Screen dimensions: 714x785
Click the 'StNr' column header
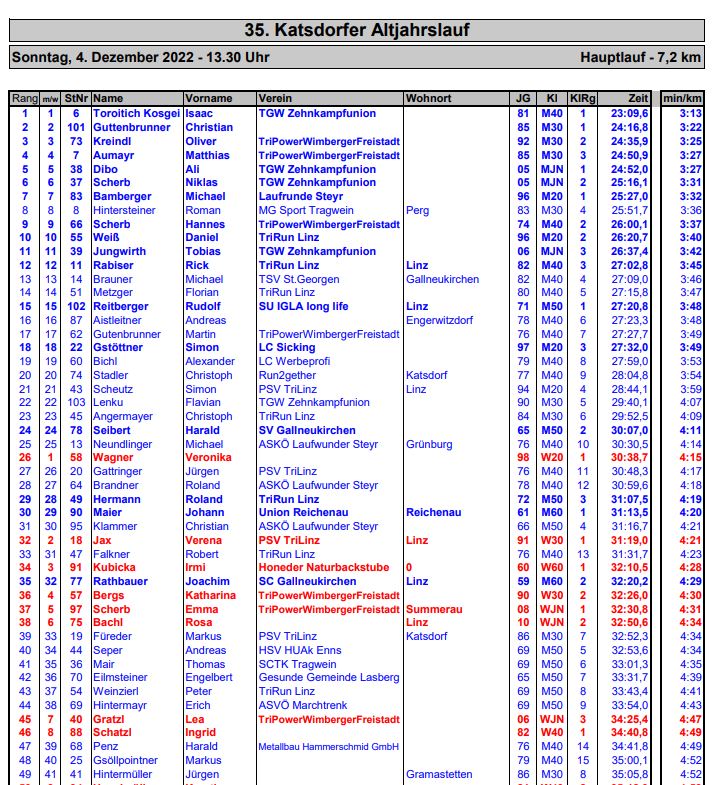pos(76,99)
